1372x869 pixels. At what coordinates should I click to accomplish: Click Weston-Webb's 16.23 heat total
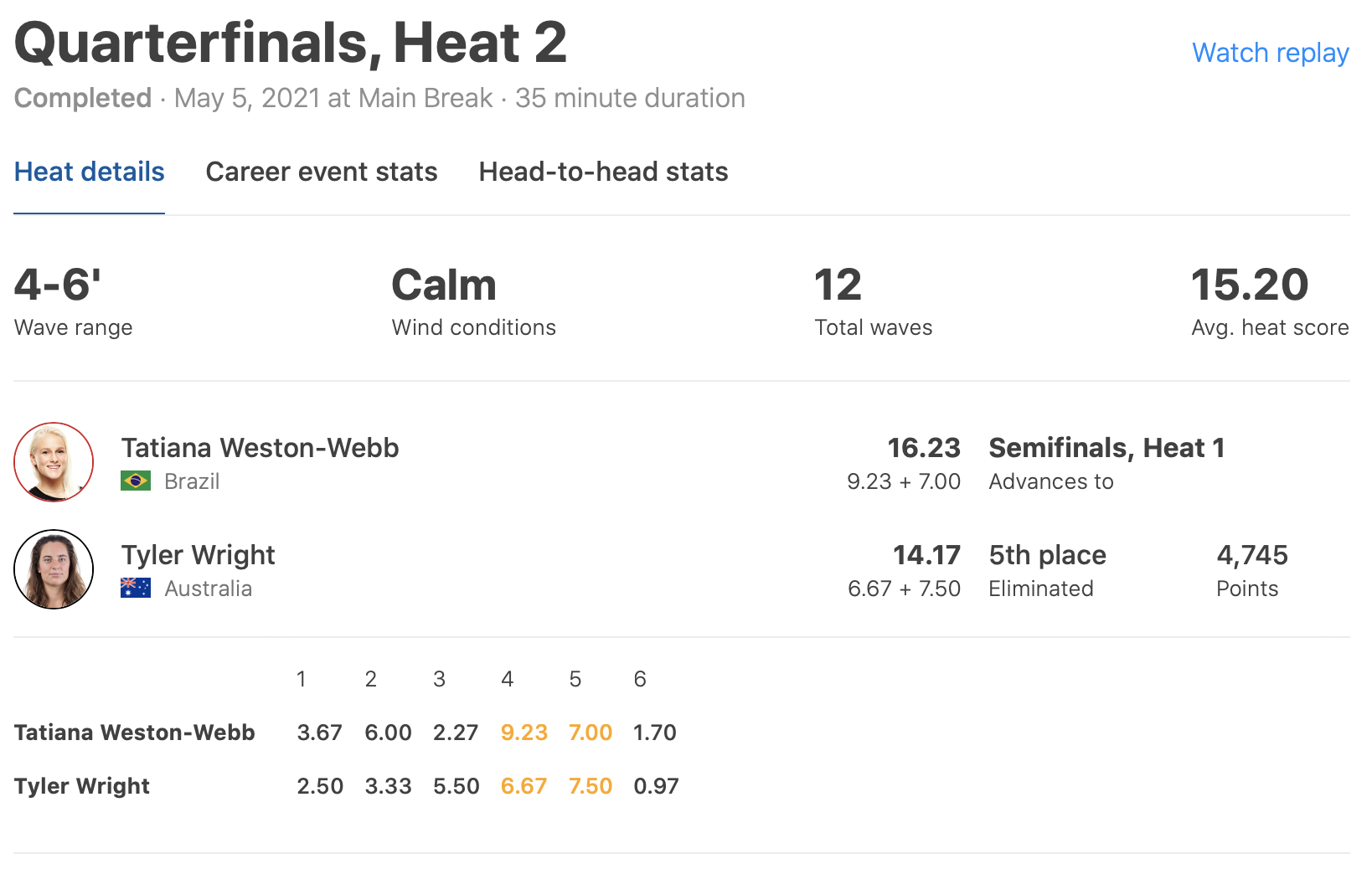[923, 448]
